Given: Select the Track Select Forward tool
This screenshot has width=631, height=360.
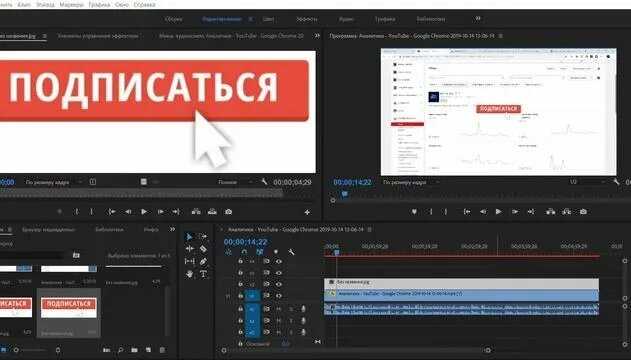Looking at the screenshot, I should tap(203, 237).
